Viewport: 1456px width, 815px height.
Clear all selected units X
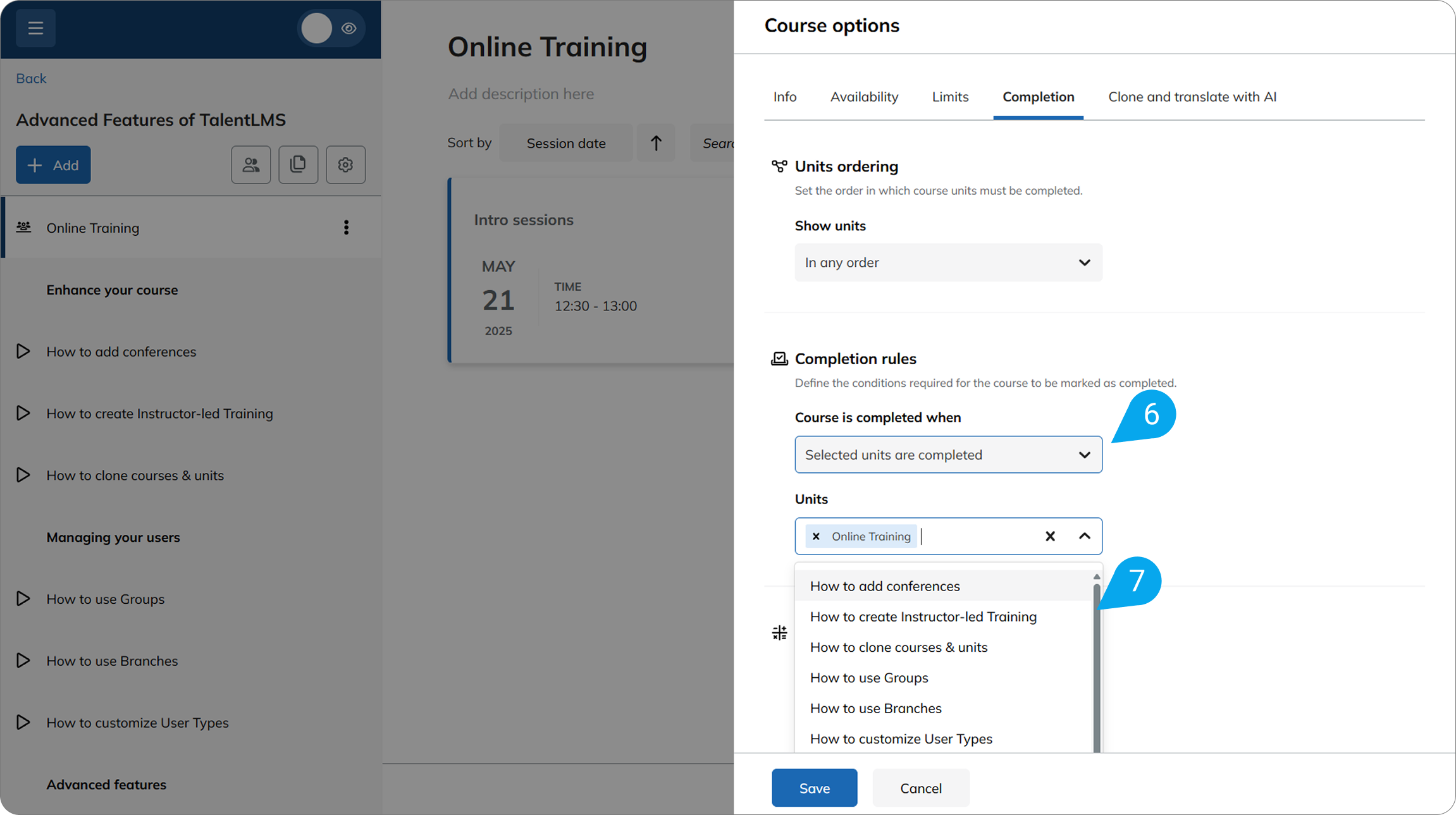[x=1050, y=536]
